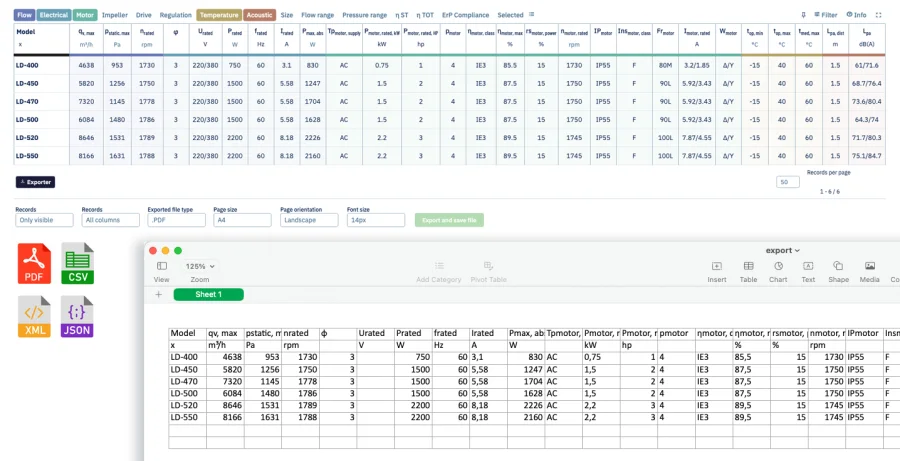The image size is (900, 461).
Task: Select the XML file format icon
Action: (34, 316)
